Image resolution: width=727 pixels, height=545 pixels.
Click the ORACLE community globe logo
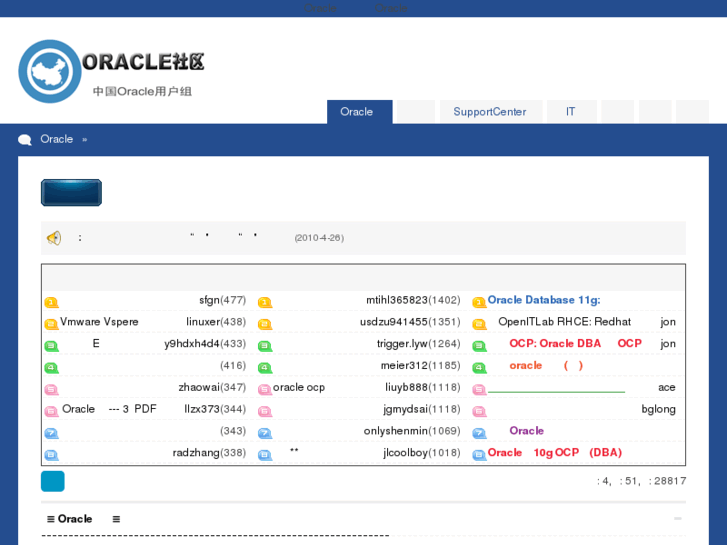(50, 71)
